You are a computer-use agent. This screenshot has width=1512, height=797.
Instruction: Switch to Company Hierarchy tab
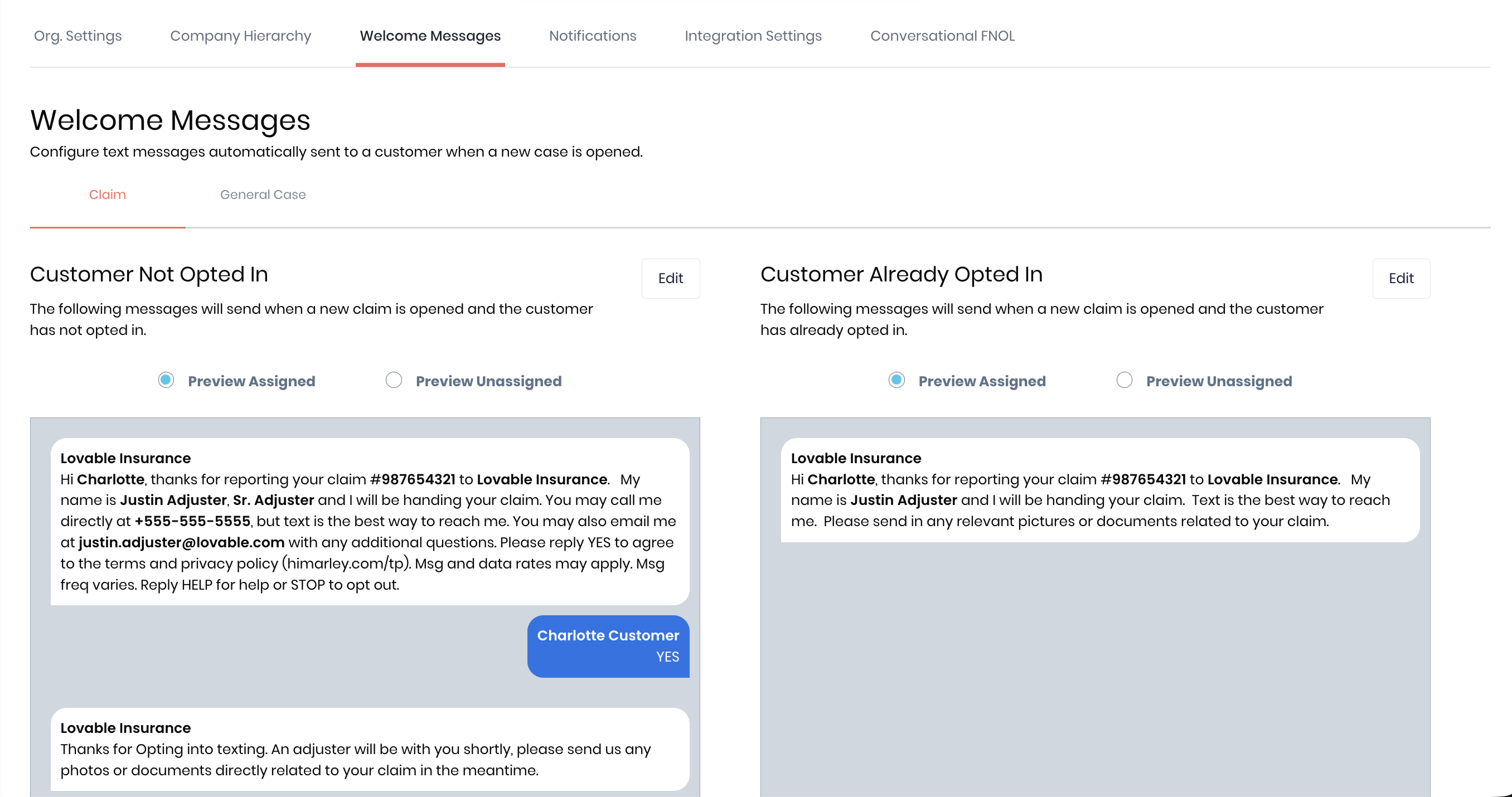point(240,36)
